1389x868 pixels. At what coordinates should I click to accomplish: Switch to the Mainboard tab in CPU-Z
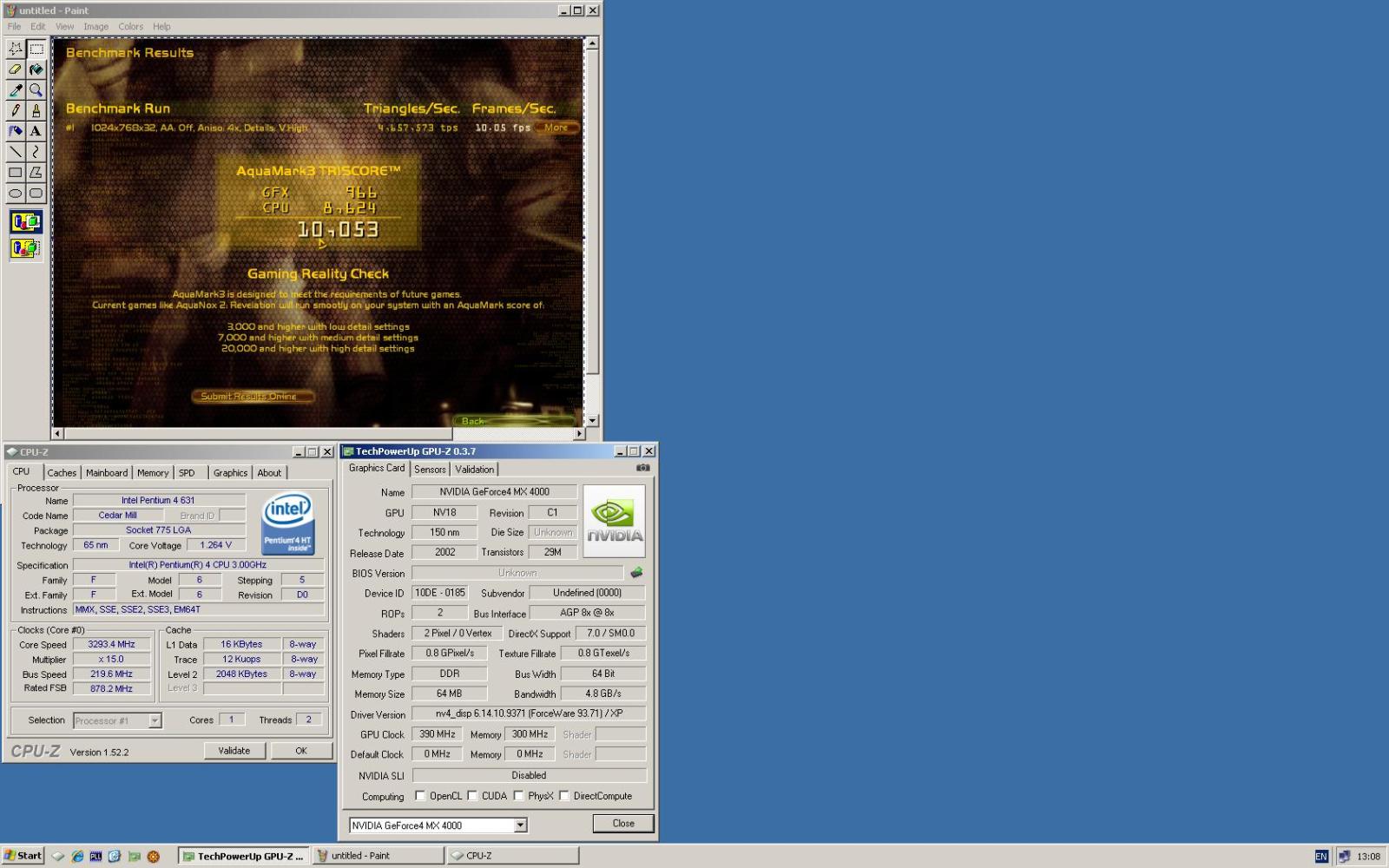coord(107,473)
